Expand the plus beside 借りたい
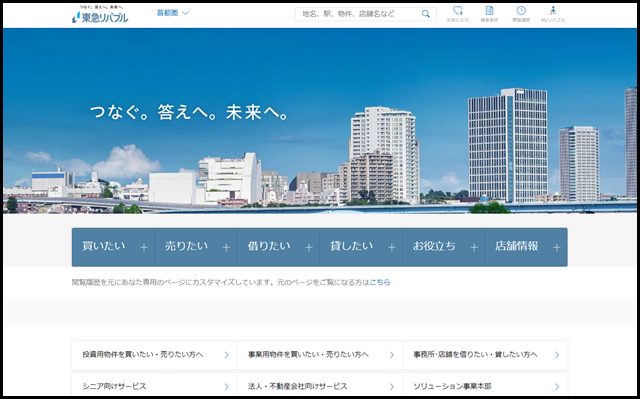 pyautogui.click(x=309, y=247)
